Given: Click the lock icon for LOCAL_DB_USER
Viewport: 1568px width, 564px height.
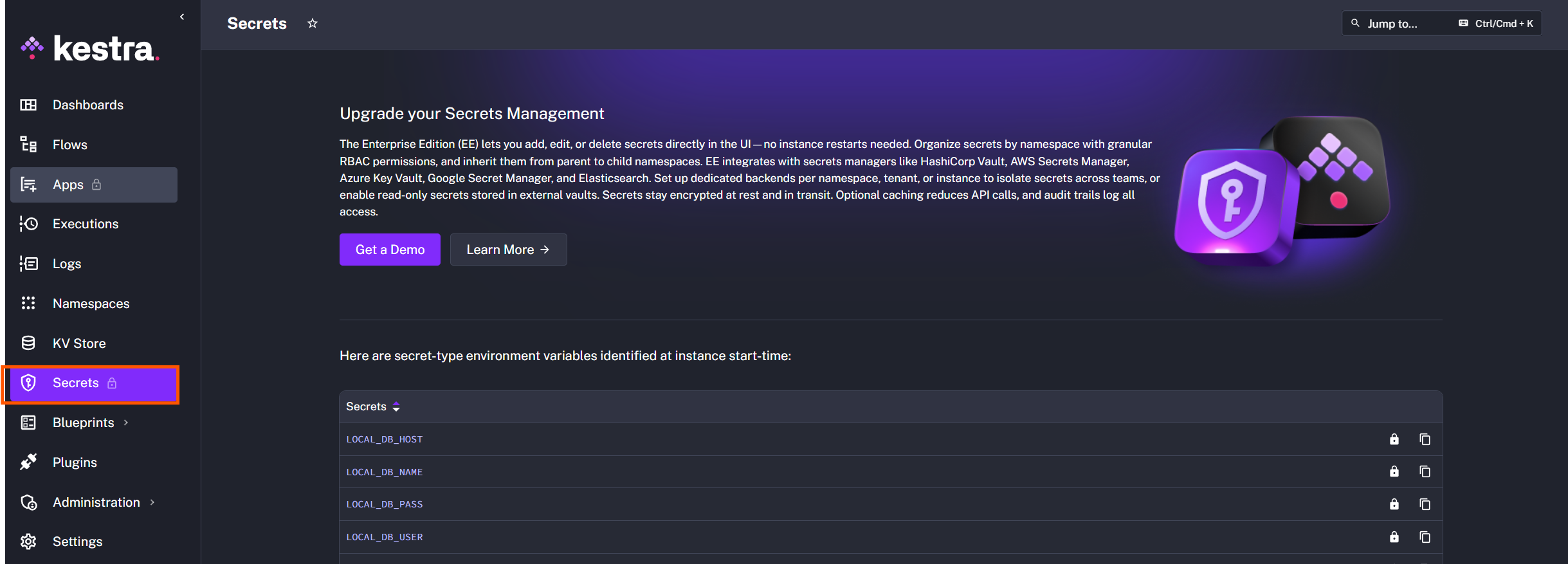Looking at the screenshot, I should coord(1394,537).
